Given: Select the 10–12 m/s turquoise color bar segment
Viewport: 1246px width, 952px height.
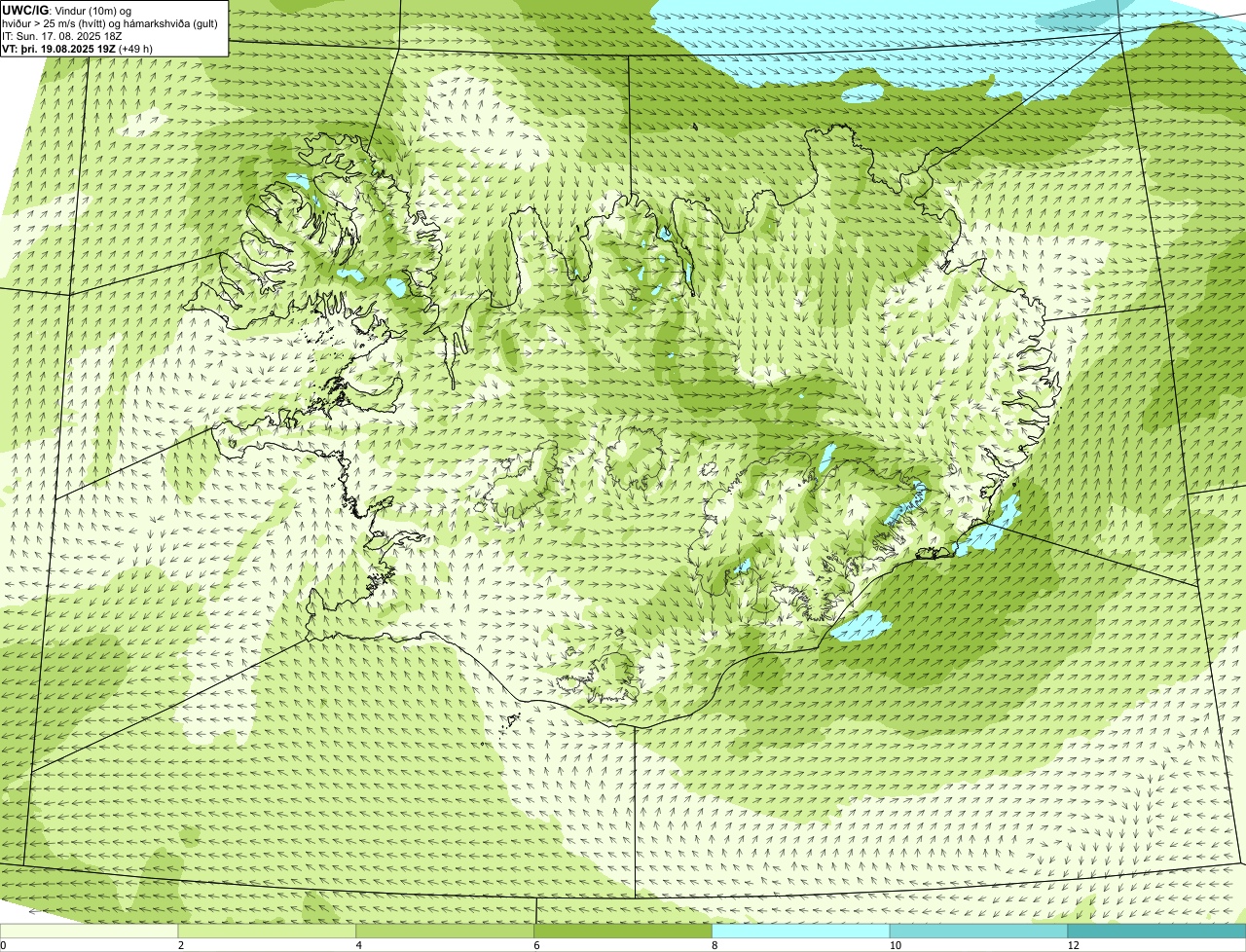Looking at the screenshot, I should point(978,931).
